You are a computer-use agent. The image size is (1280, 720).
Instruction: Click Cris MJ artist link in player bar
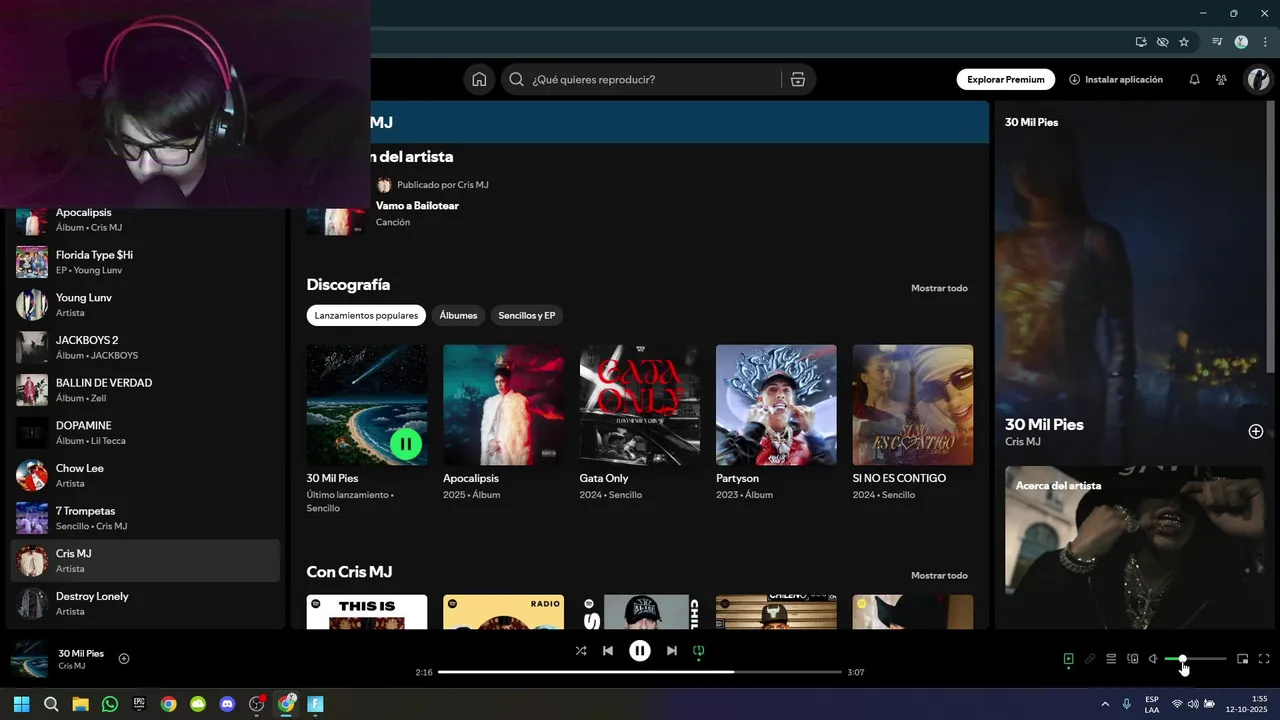pyautogui.click(x=71, y=666)
